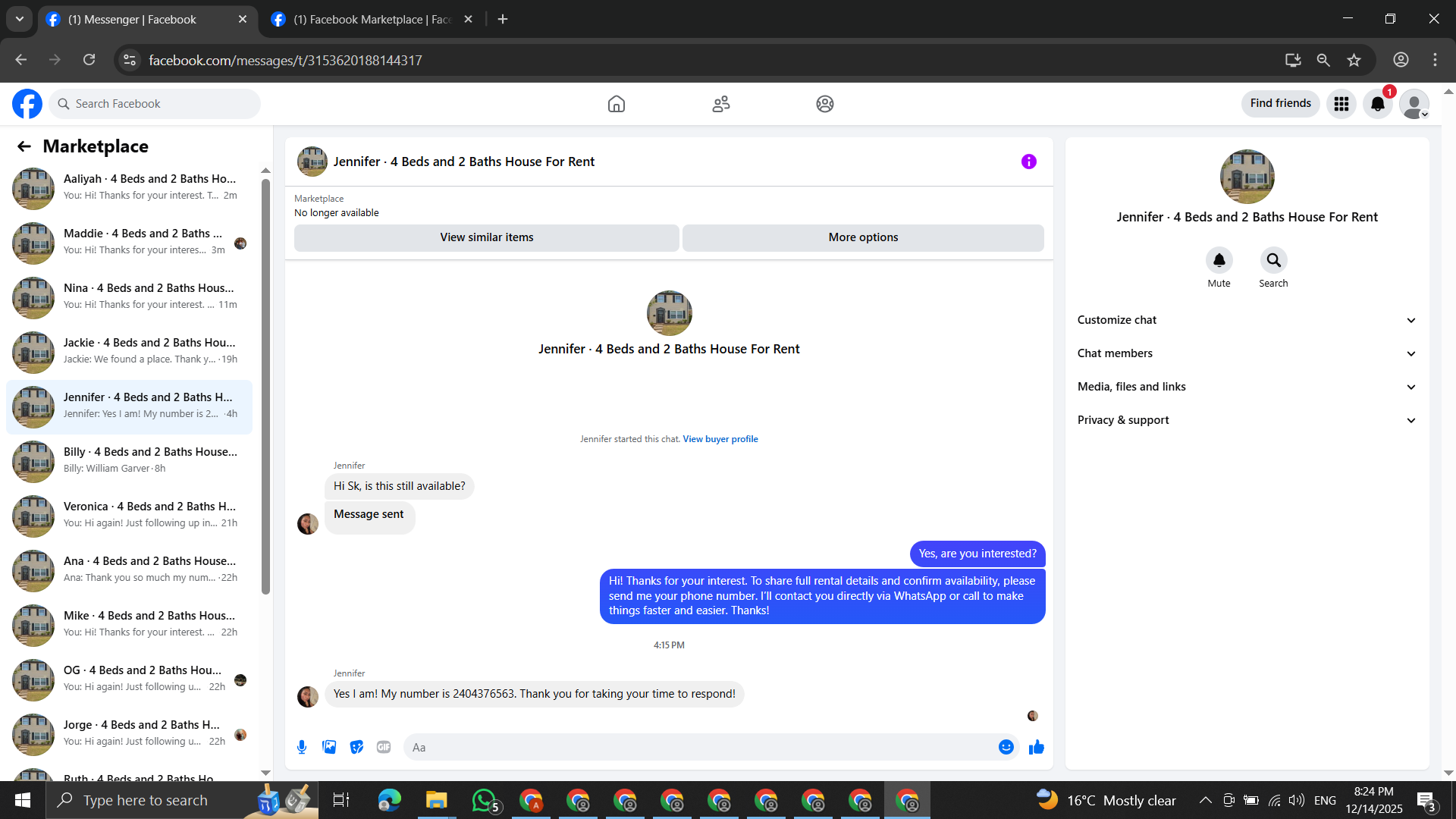The height and width of the screenshot is (819, 1456).
Task: Open Facebook notifications bell
Action: pos(1378,104)
